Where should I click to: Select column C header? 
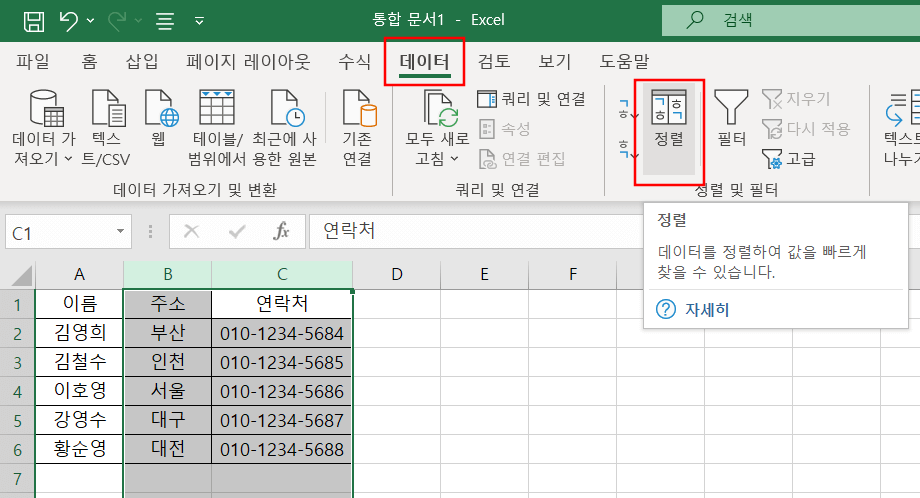coord(282,275)
